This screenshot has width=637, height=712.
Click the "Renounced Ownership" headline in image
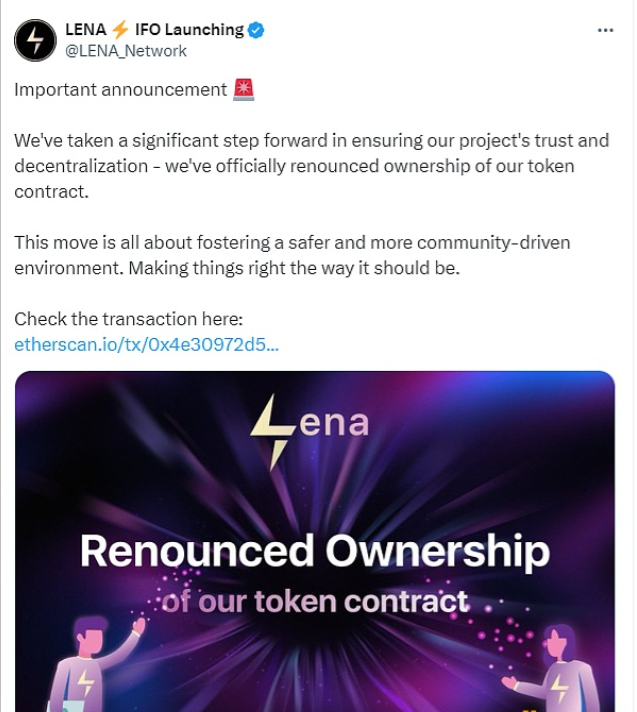(x=314, y=552)
